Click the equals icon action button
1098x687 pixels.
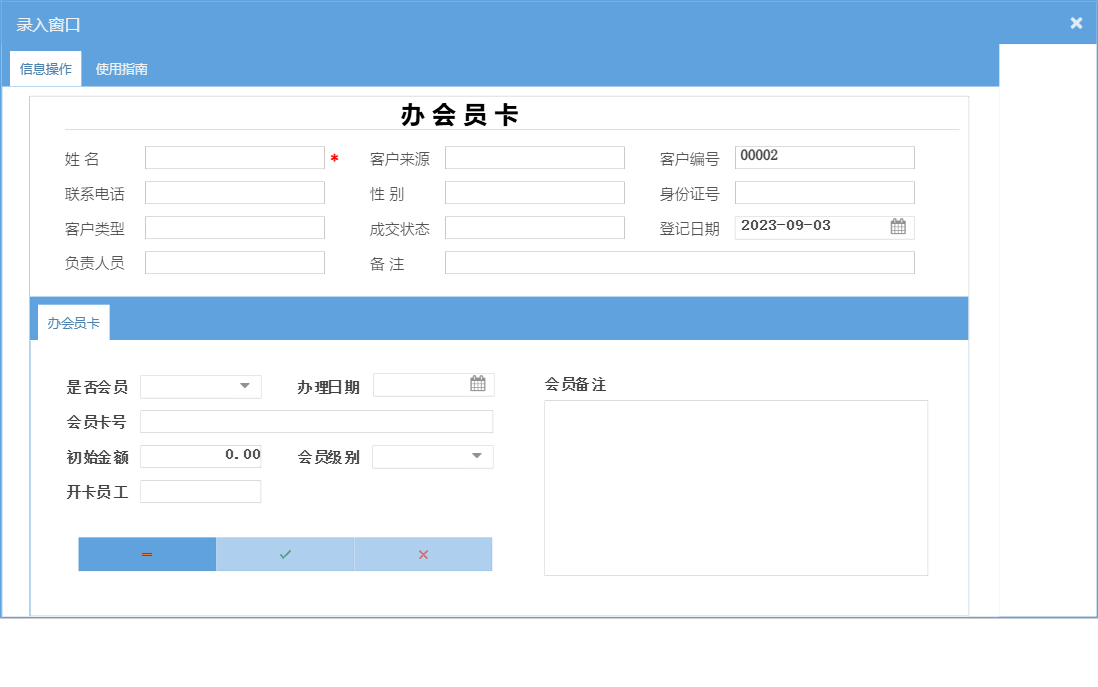[147, 554]
